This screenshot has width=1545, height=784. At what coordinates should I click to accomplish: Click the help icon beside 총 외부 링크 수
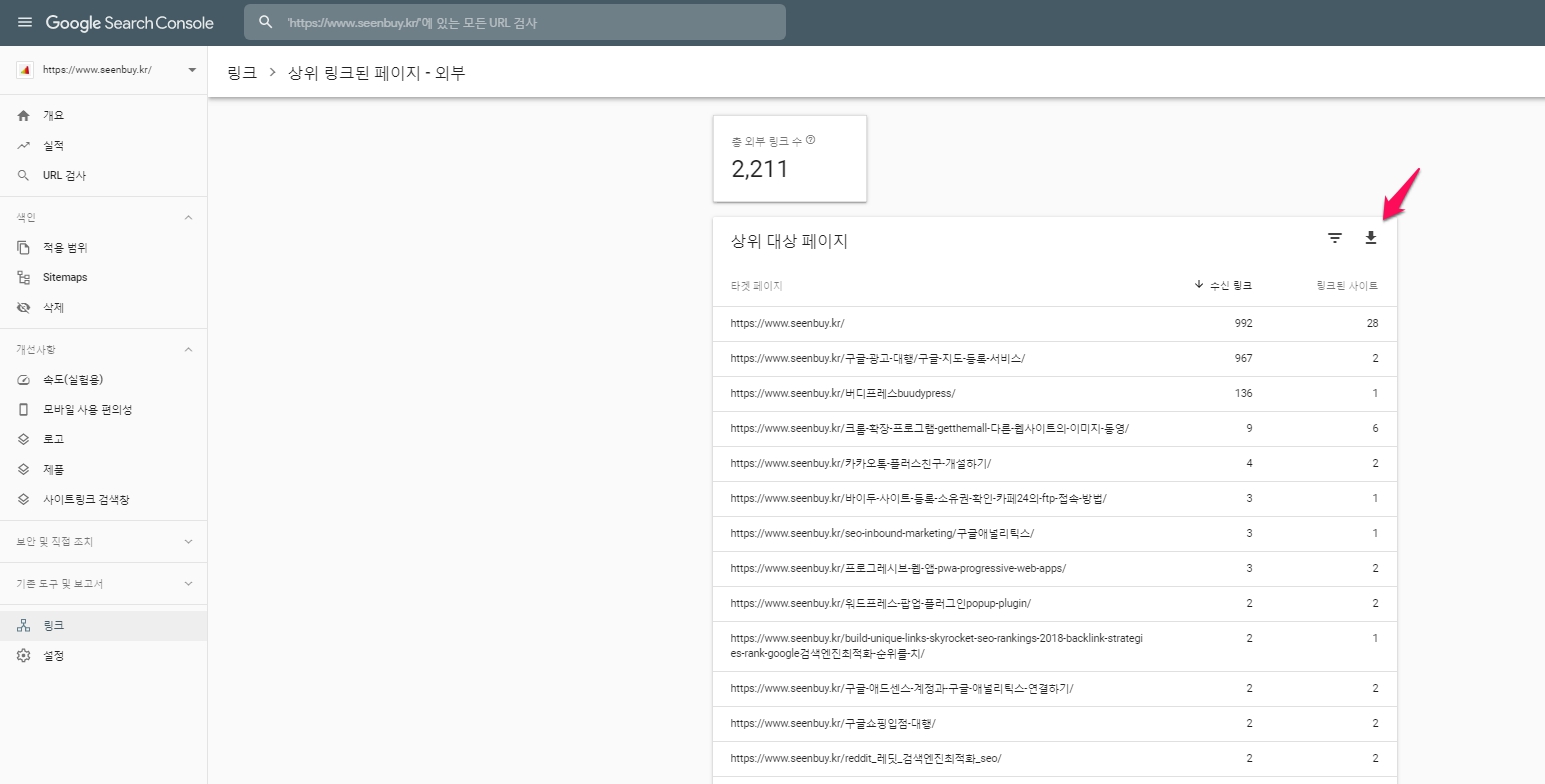click(810, 140)
